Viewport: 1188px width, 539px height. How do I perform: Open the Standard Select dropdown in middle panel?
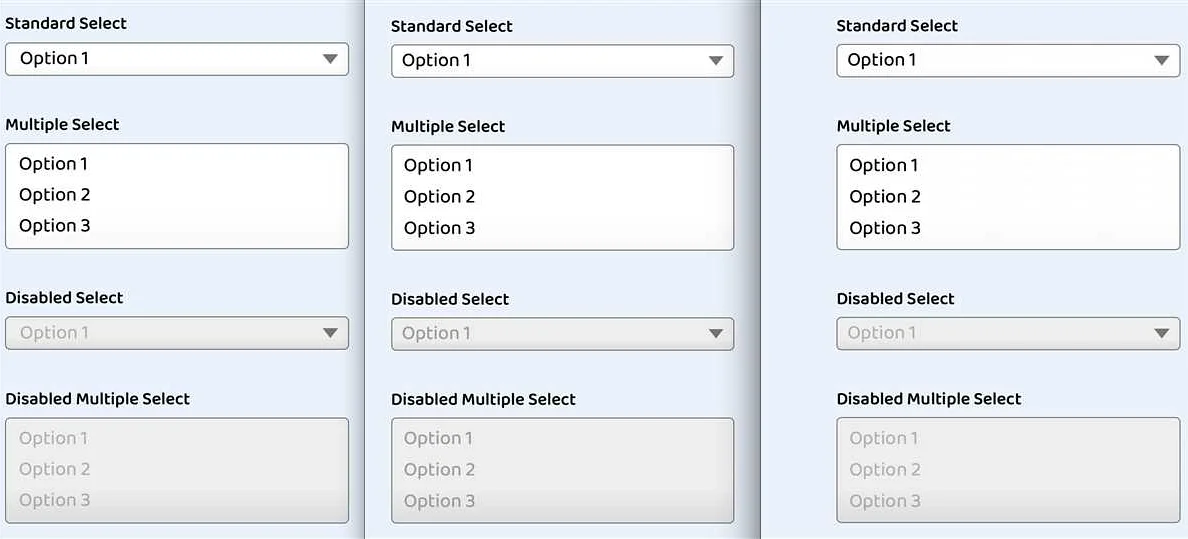(562, 61)
